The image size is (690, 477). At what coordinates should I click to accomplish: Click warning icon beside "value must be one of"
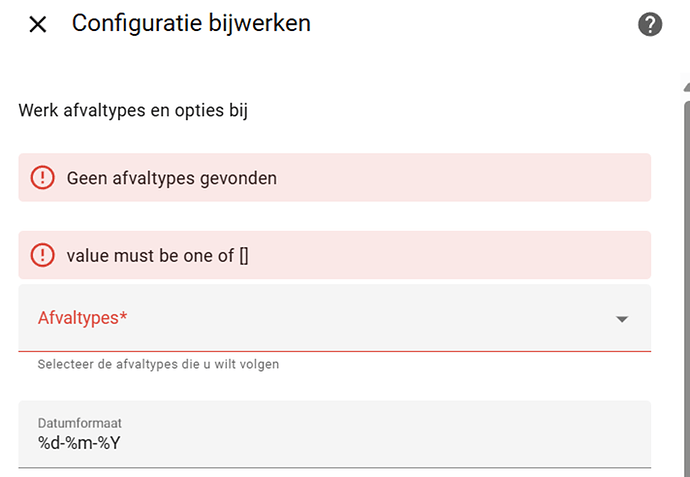(x=43, y=255)
